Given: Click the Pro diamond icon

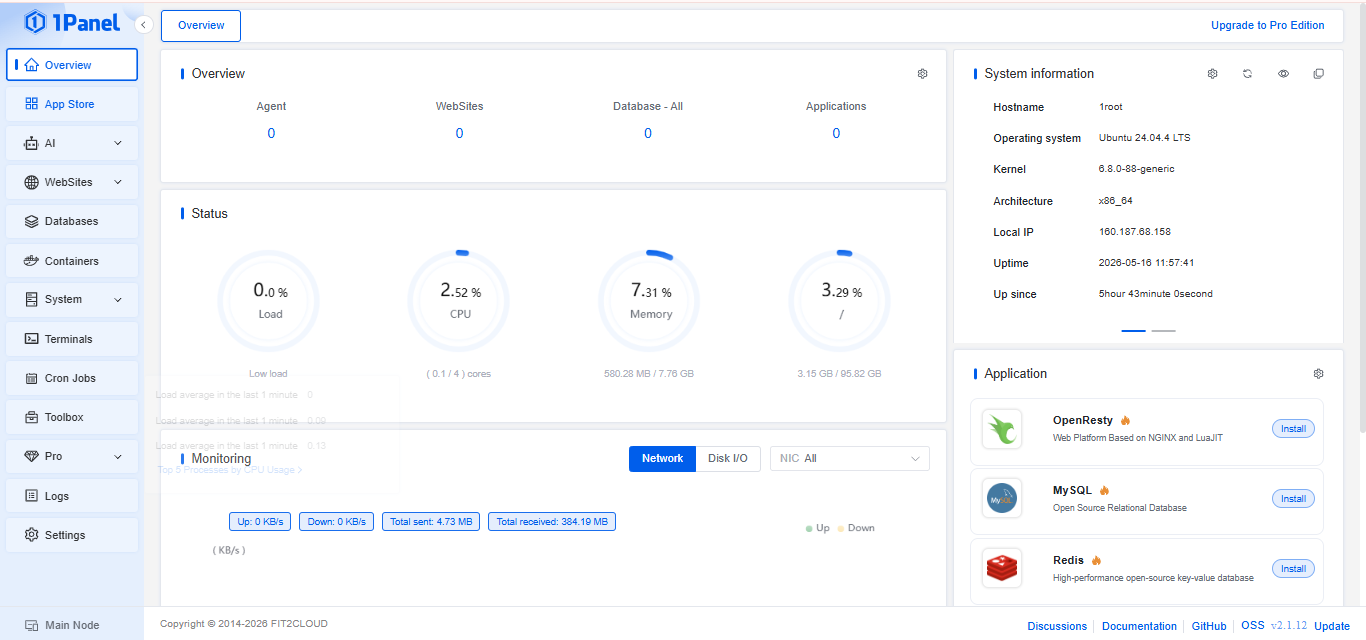Looking at the screenshot, I should click(x=32, y=456).
